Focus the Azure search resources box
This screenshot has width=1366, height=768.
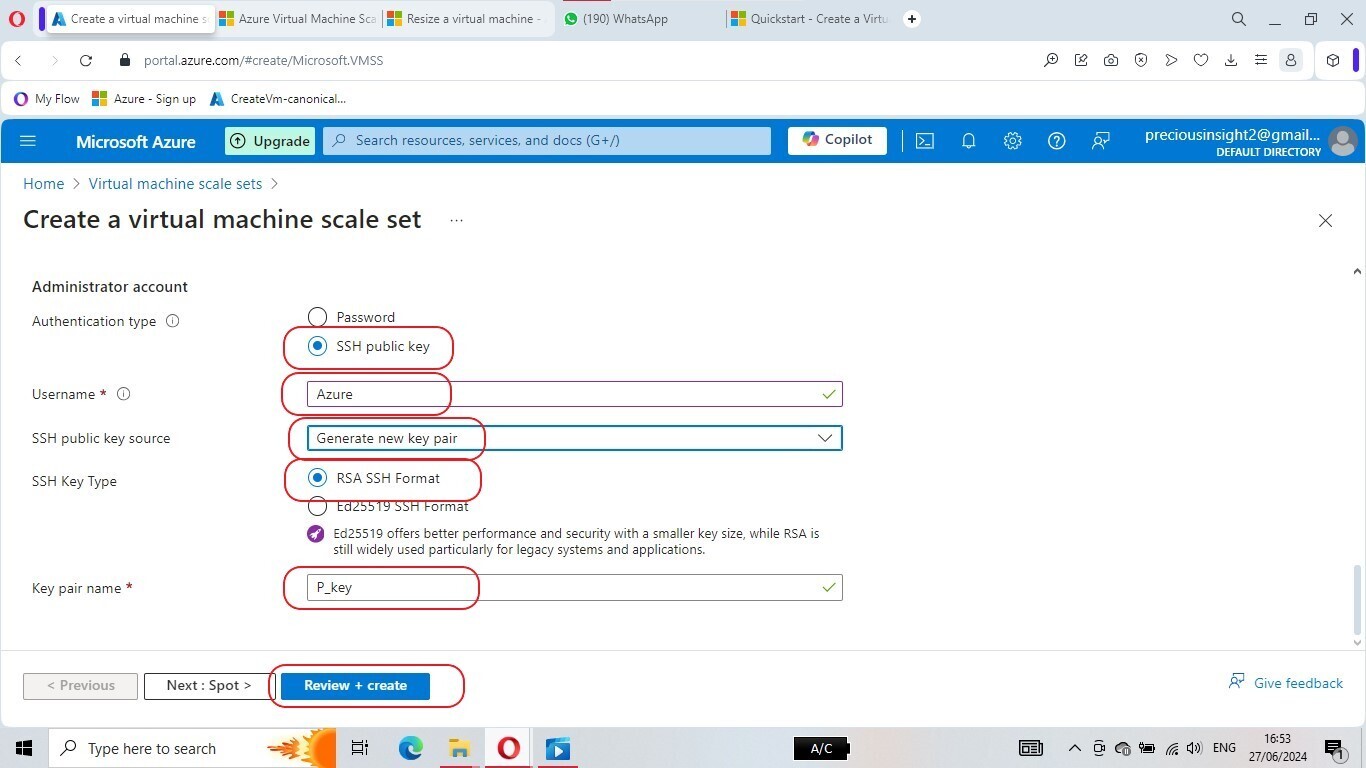(547, 141)
